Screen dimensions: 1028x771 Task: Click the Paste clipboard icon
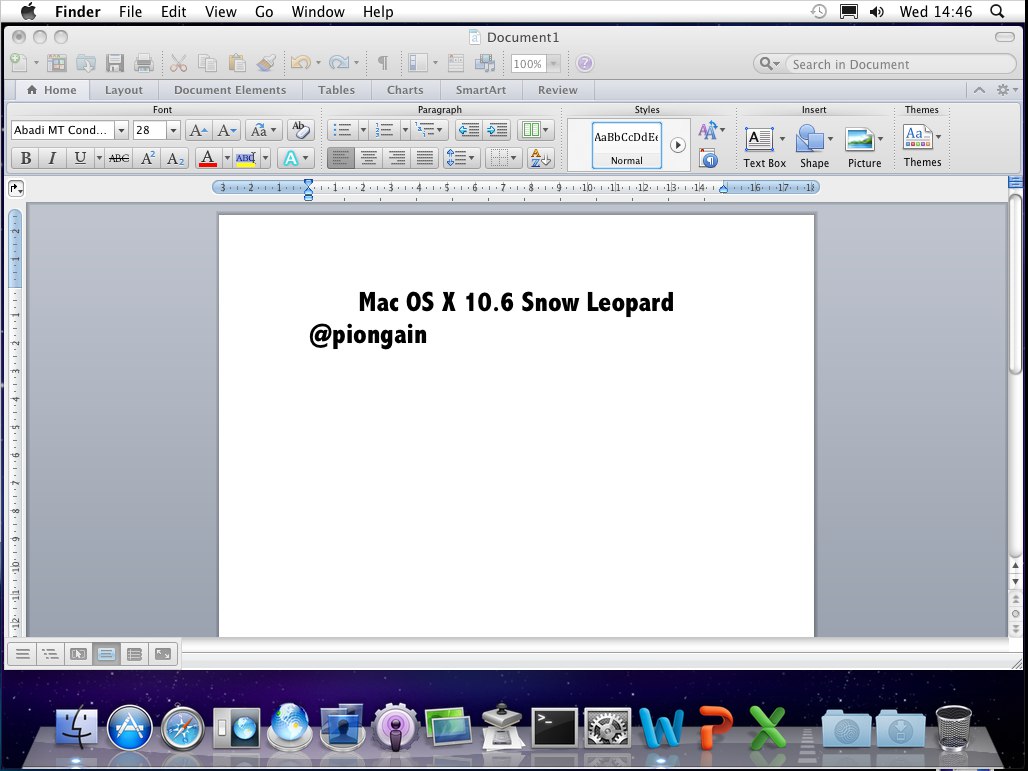(x=237, y=63)
